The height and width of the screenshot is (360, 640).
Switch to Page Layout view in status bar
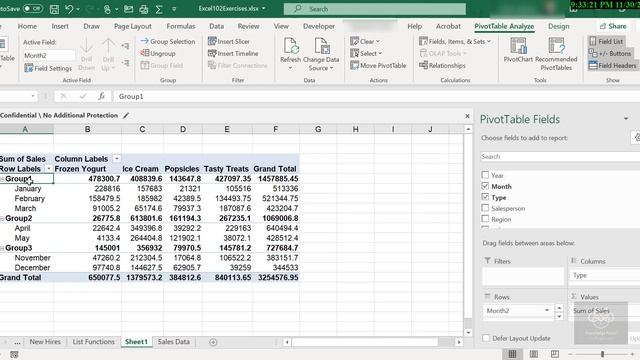[x=533, y=354]
